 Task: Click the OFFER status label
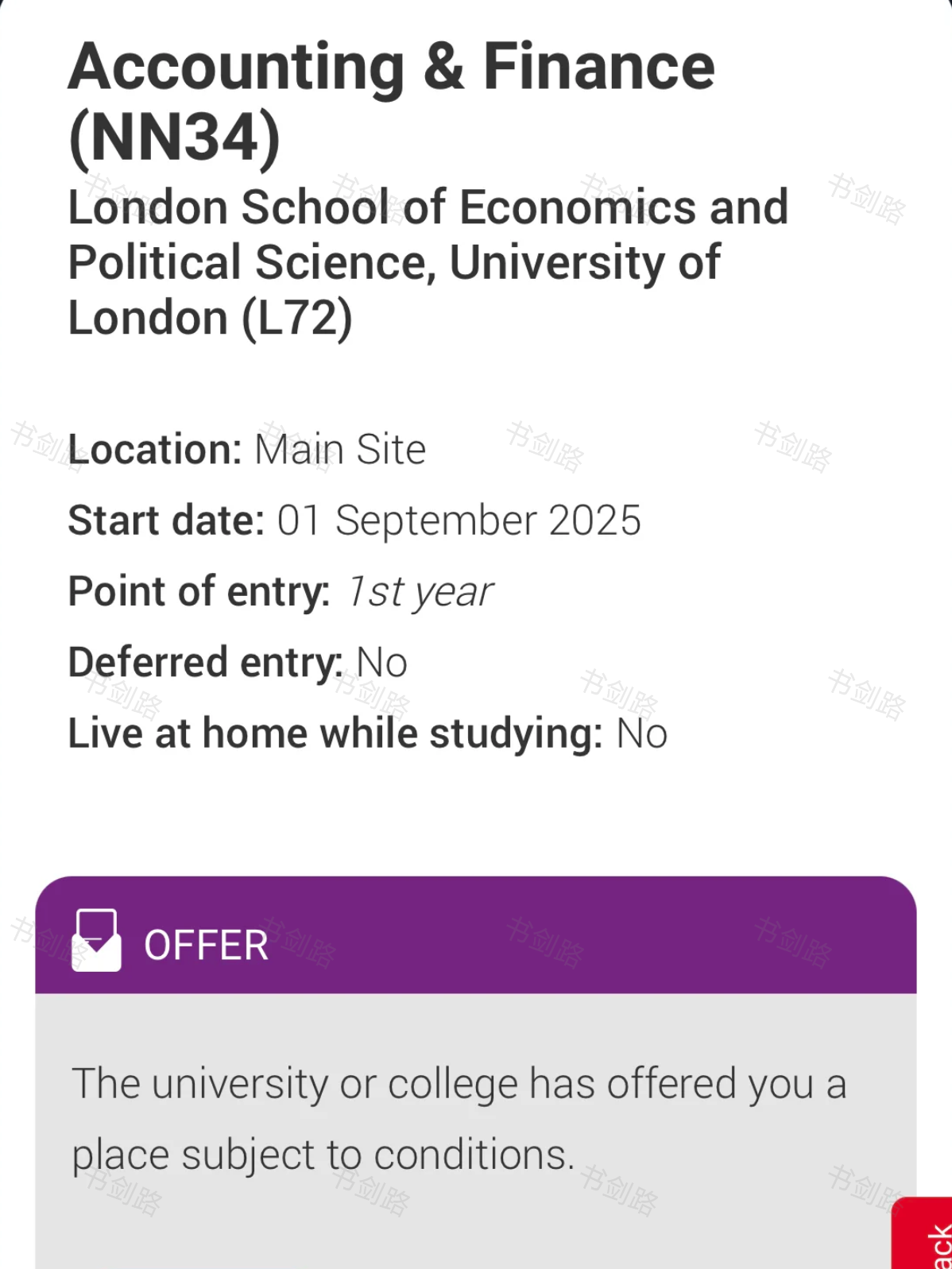(206, 945)
